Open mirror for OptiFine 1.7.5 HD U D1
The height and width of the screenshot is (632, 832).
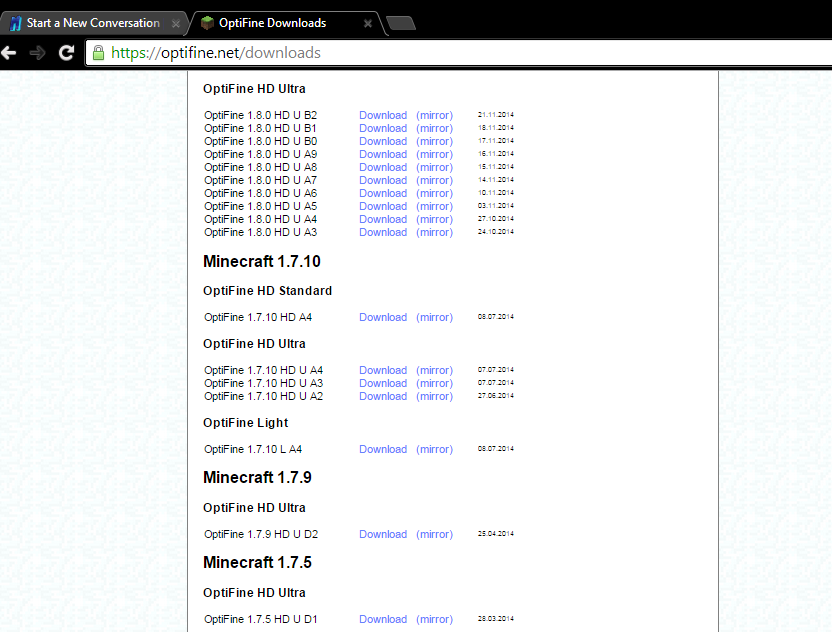435,619
